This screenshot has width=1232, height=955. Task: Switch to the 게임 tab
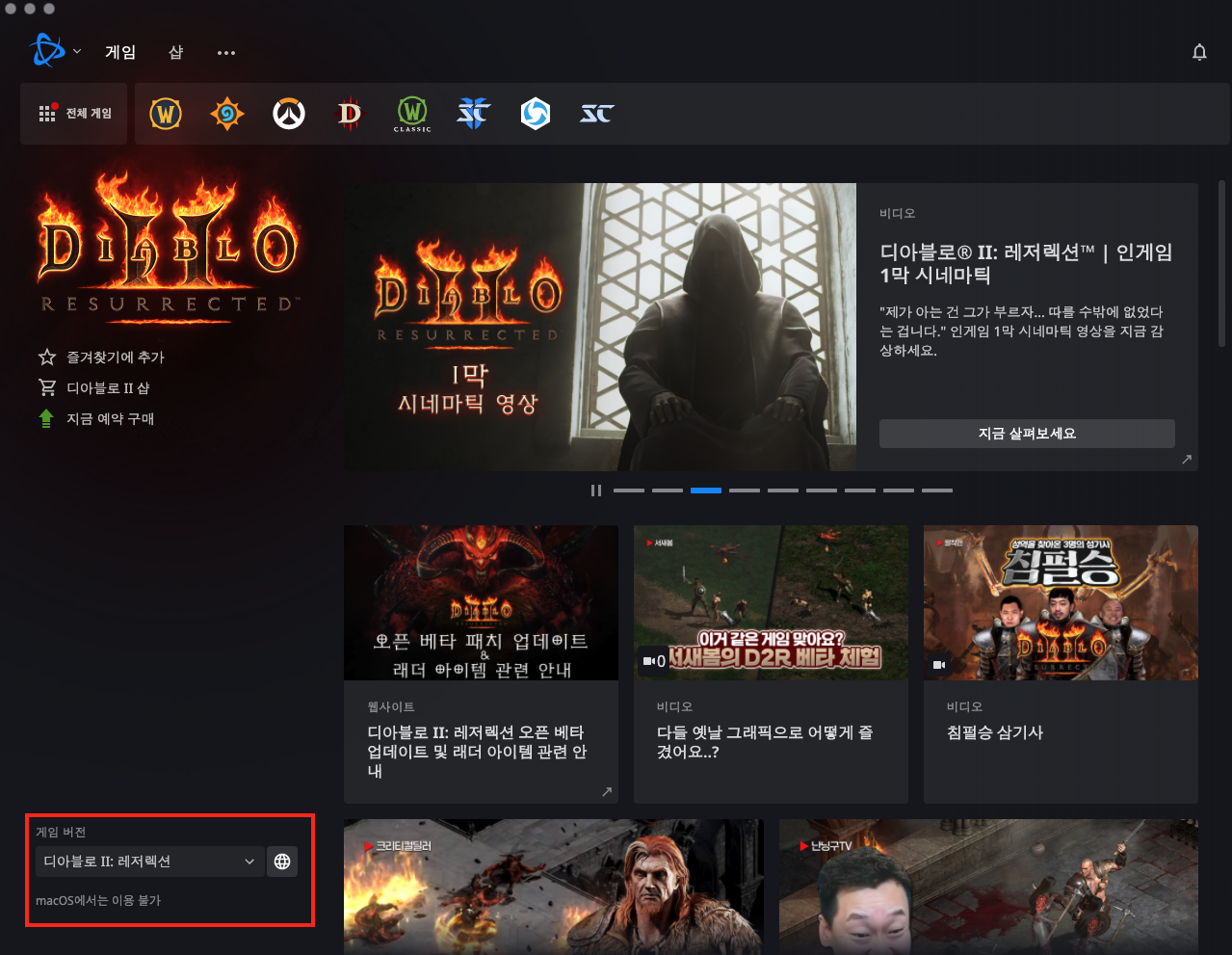(120, 52)
